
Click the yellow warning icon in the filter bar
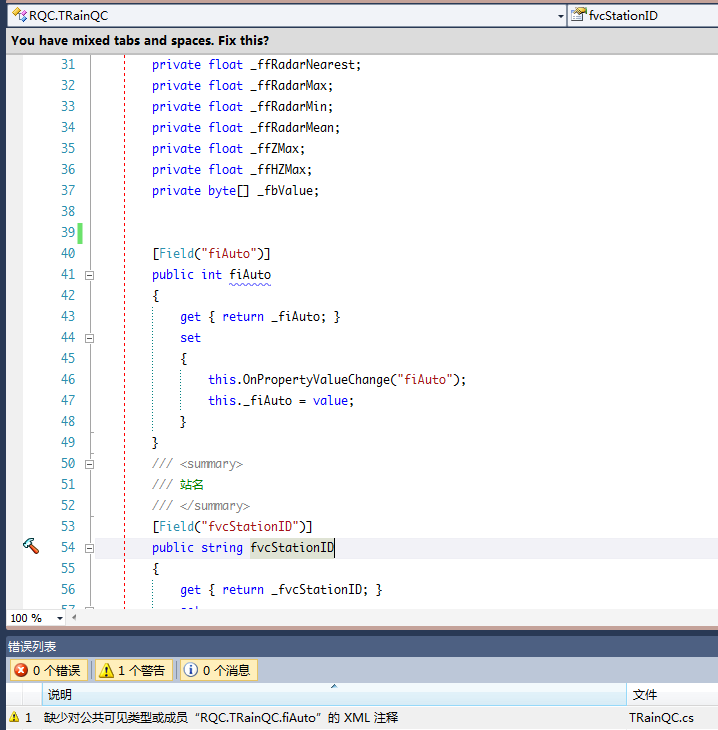click(106, 670)
